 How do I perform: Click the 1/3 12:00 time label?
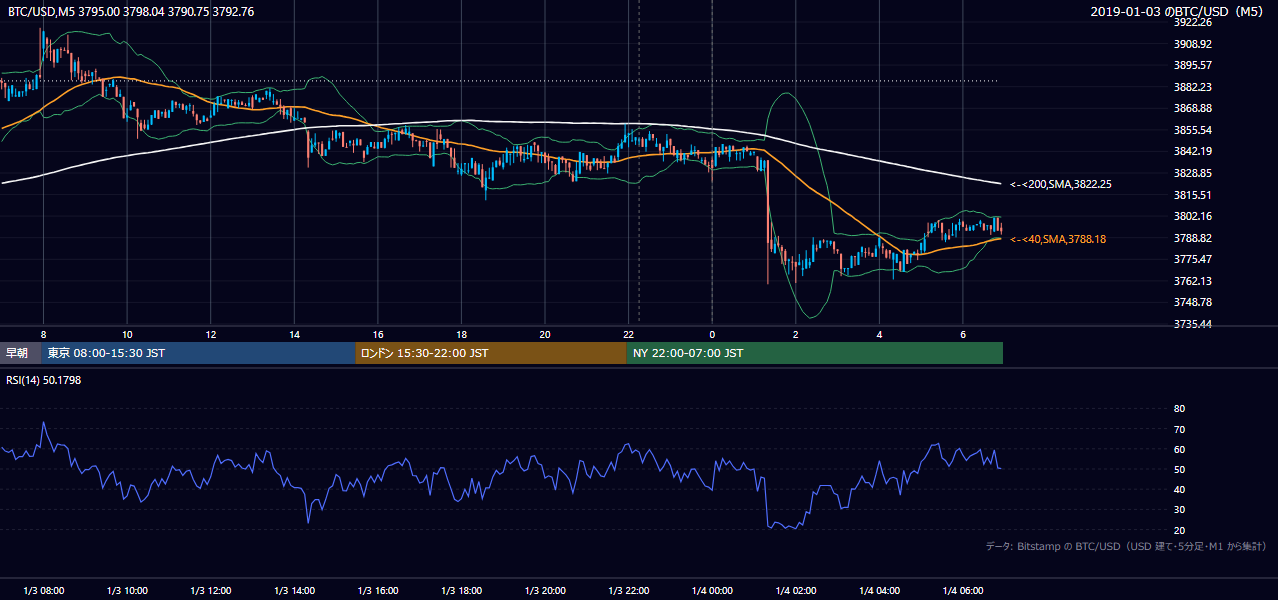210,591
